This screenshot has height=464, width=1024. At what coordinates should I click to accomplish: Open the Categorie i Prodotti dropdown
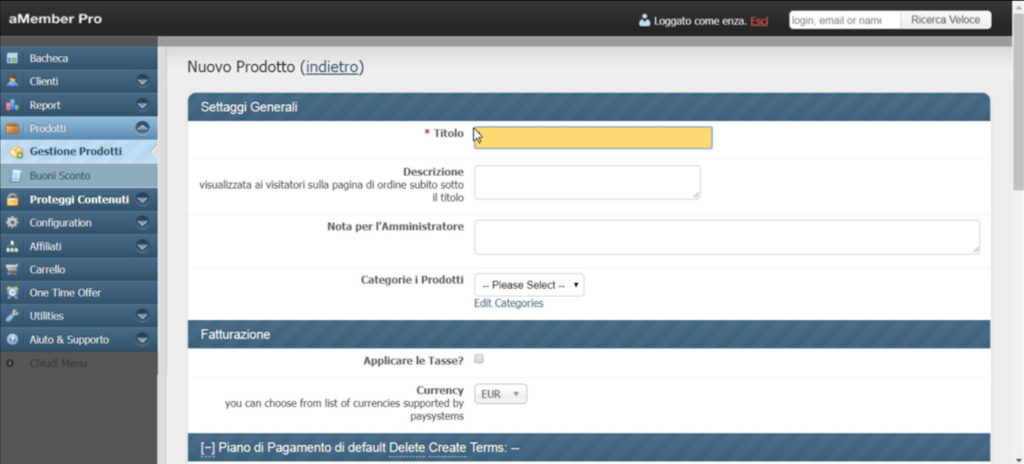(529, 285)
